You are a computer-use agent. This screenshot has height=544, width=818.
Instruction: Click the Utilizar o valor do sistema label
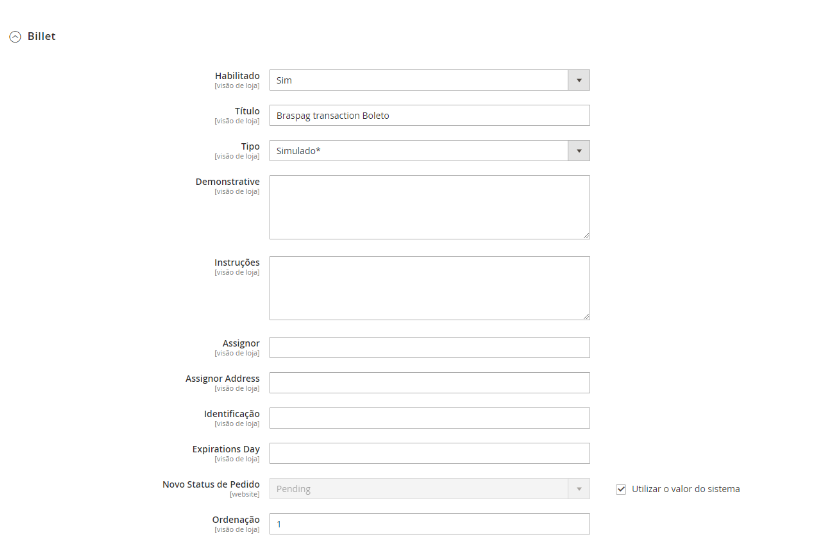(x=686, y=489)
